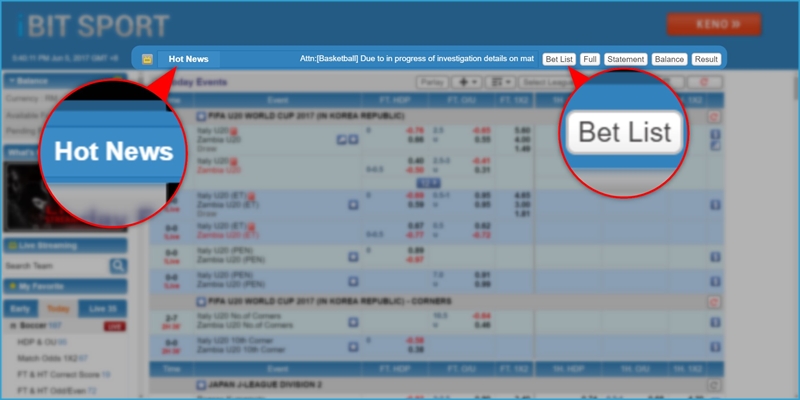Open the Select League dropdown
This screenshot has height=400, width=800.
[545, 82]
